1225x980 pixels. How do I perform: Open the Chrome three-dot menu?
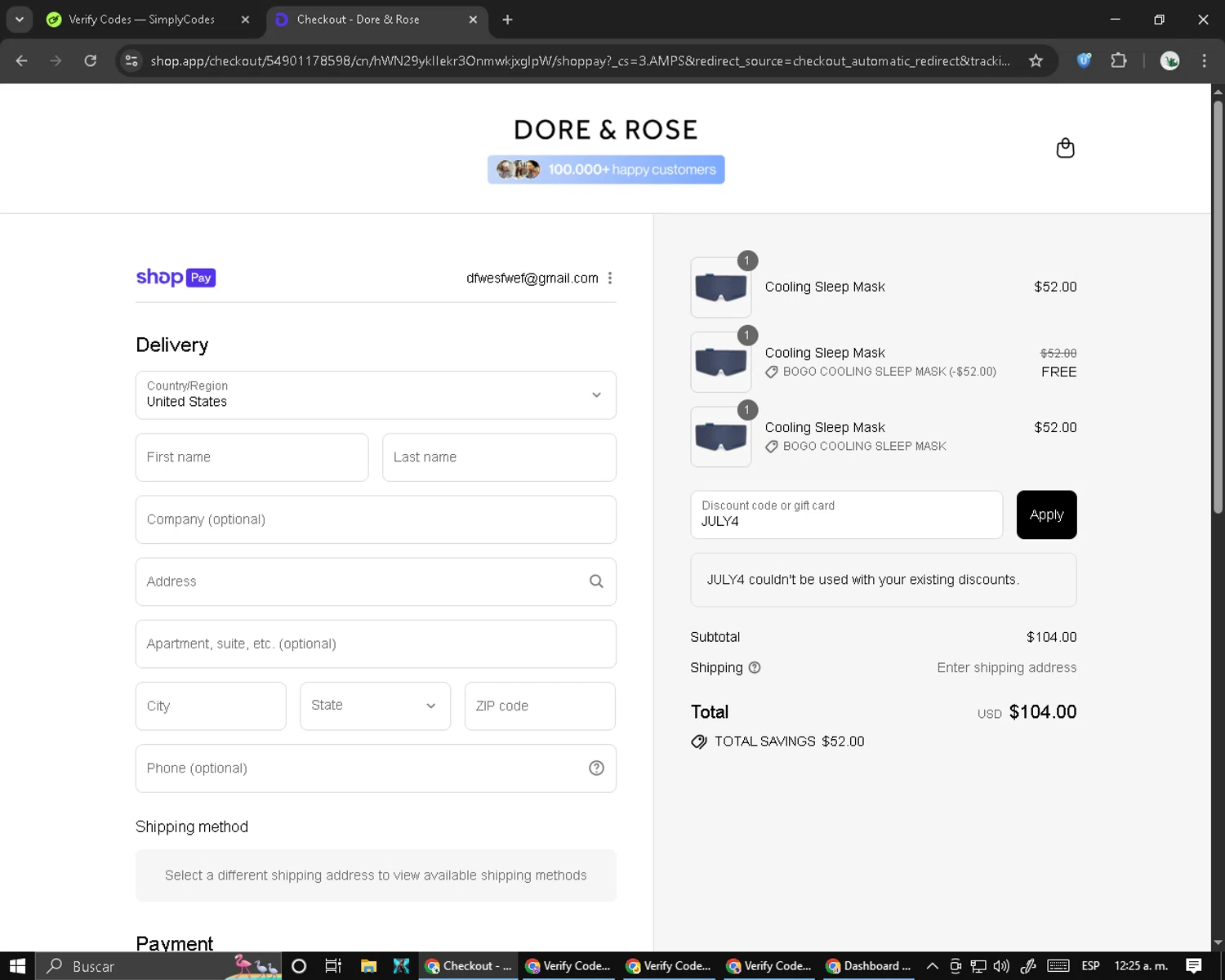click(x=1204, y=60)
